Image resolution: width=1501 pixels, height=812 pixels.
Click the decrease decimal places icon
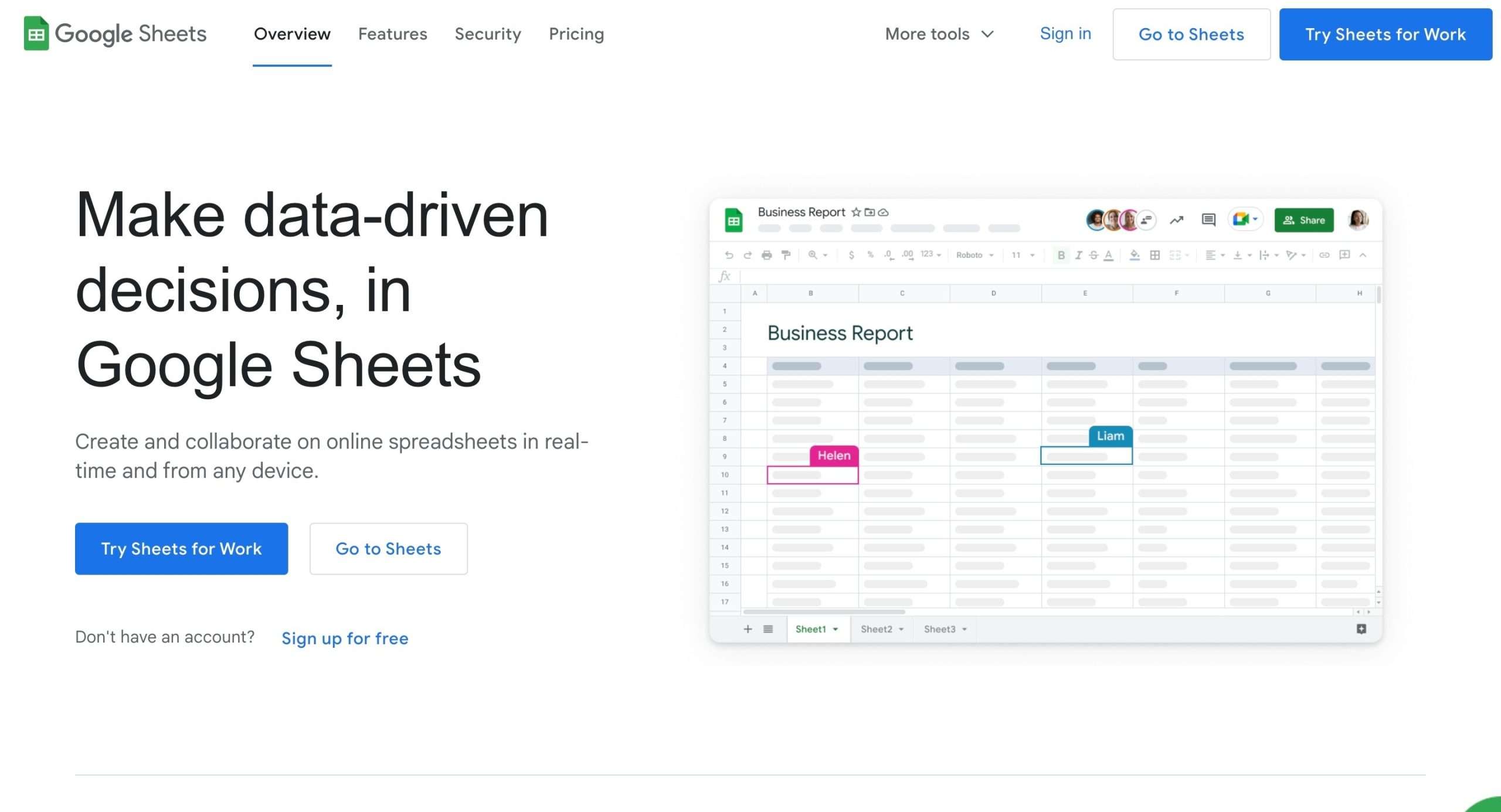tap(889, 255)
